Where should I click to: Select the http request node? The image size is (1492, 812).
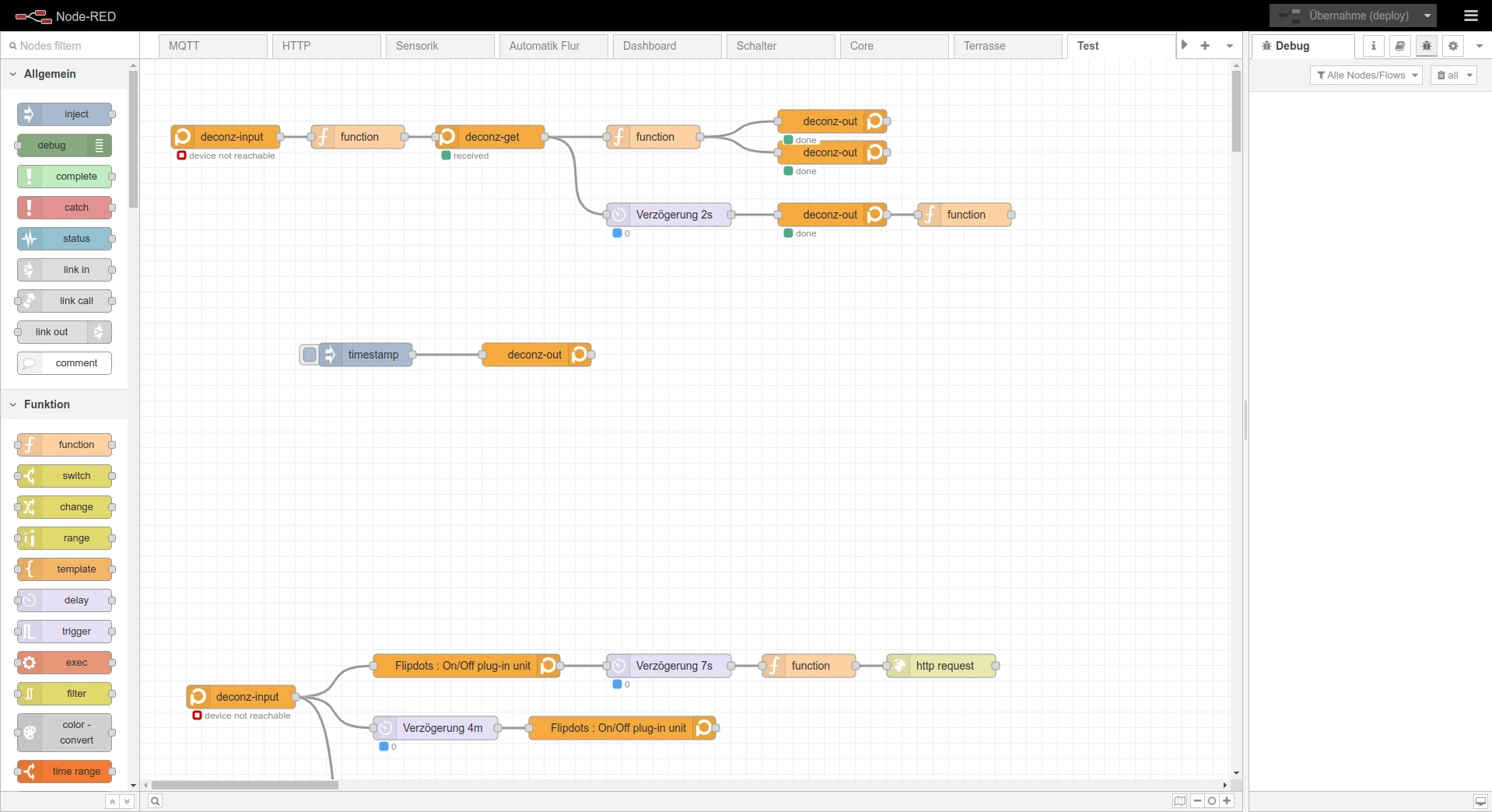(941, 666)
